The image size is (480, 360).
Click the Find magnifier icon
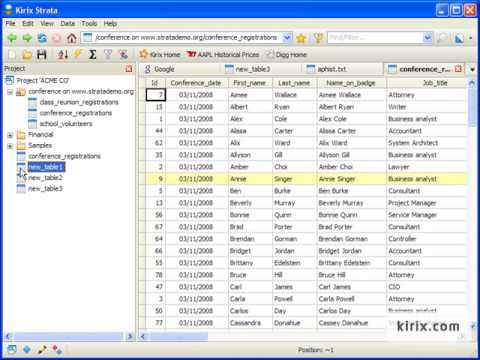[x=442, y=38]
